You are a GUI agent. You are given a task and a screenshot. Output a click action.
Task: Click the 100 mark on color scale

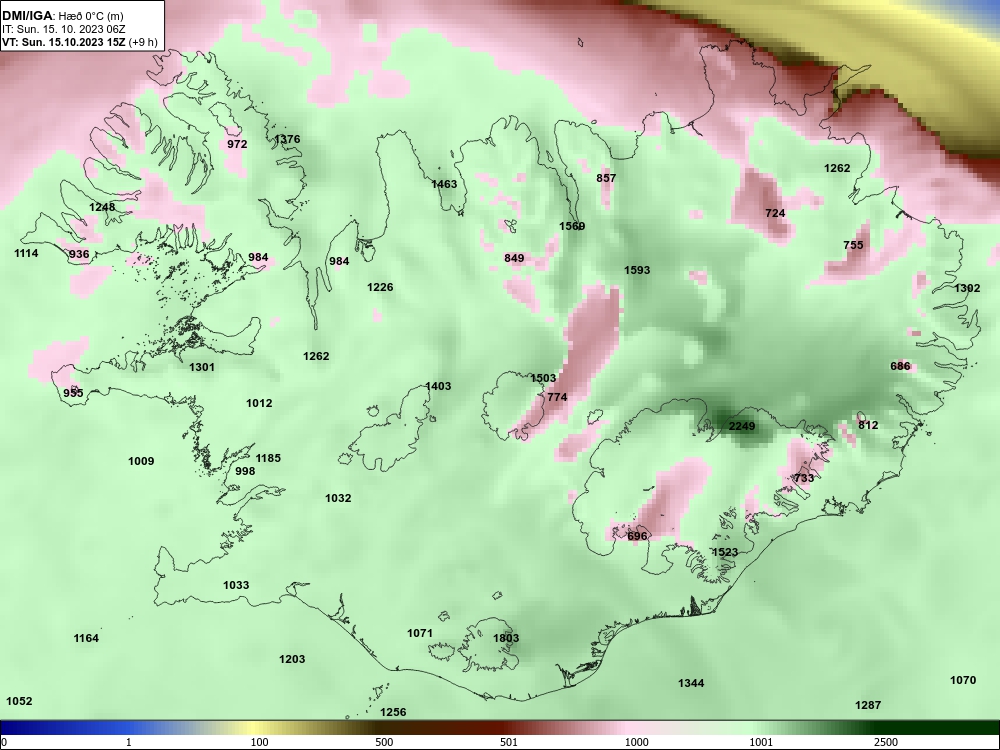click(259, 742)
